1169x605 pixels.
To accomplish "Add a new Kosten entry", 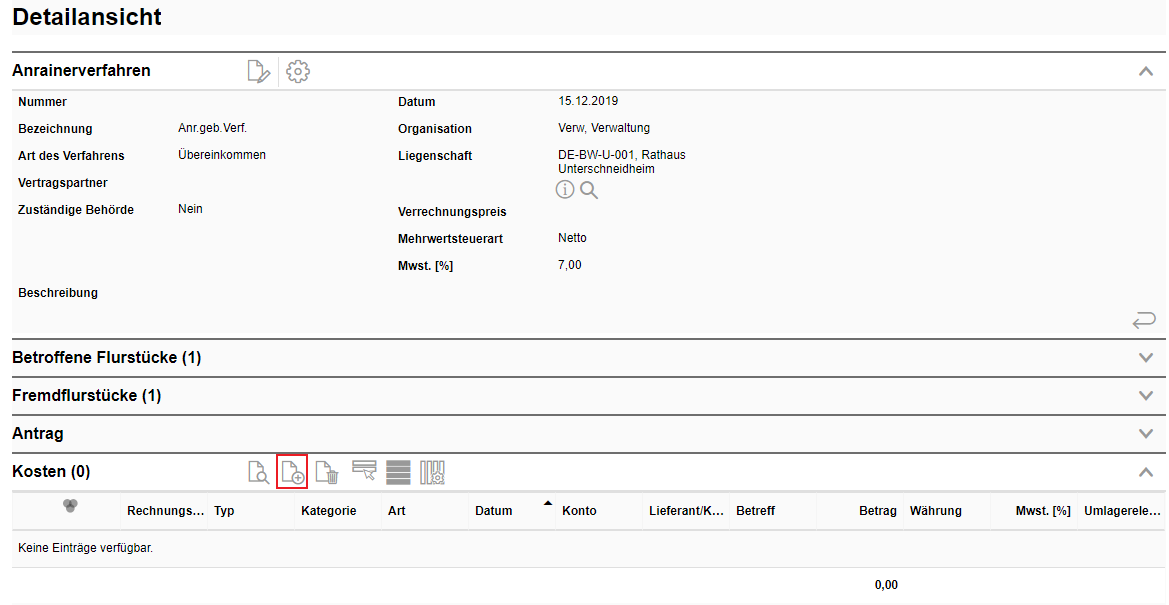I will point(292,472).
